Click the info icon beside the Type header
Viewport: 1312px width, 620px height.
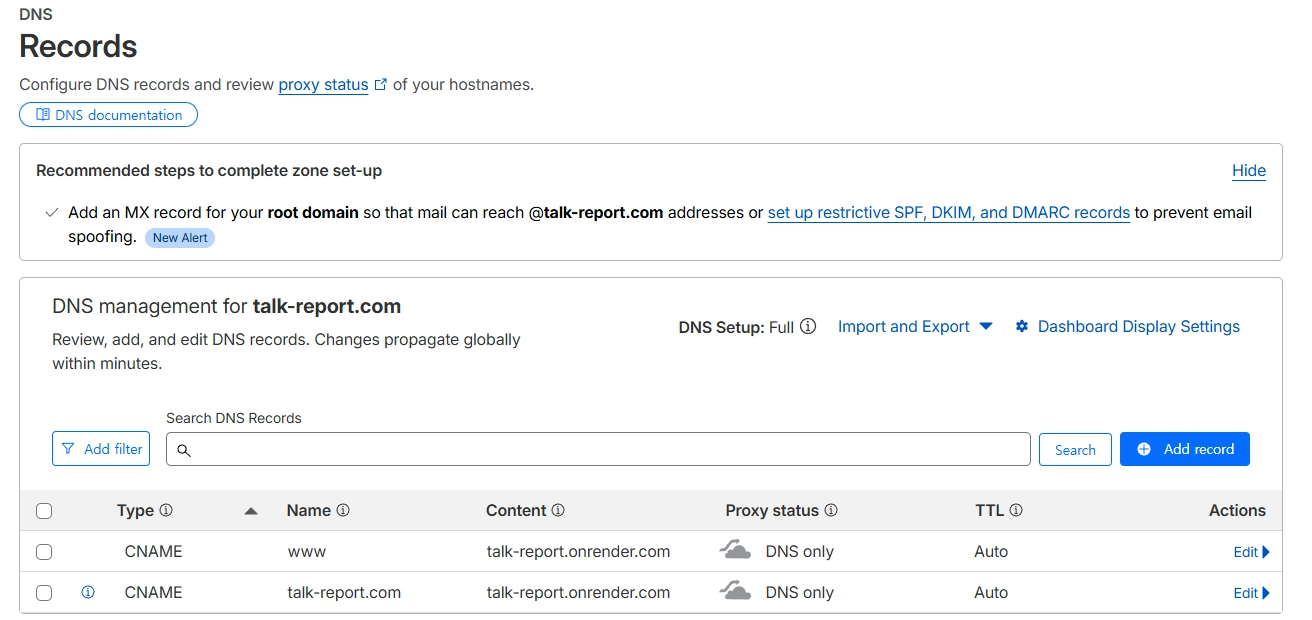click(x=166, y=510)
